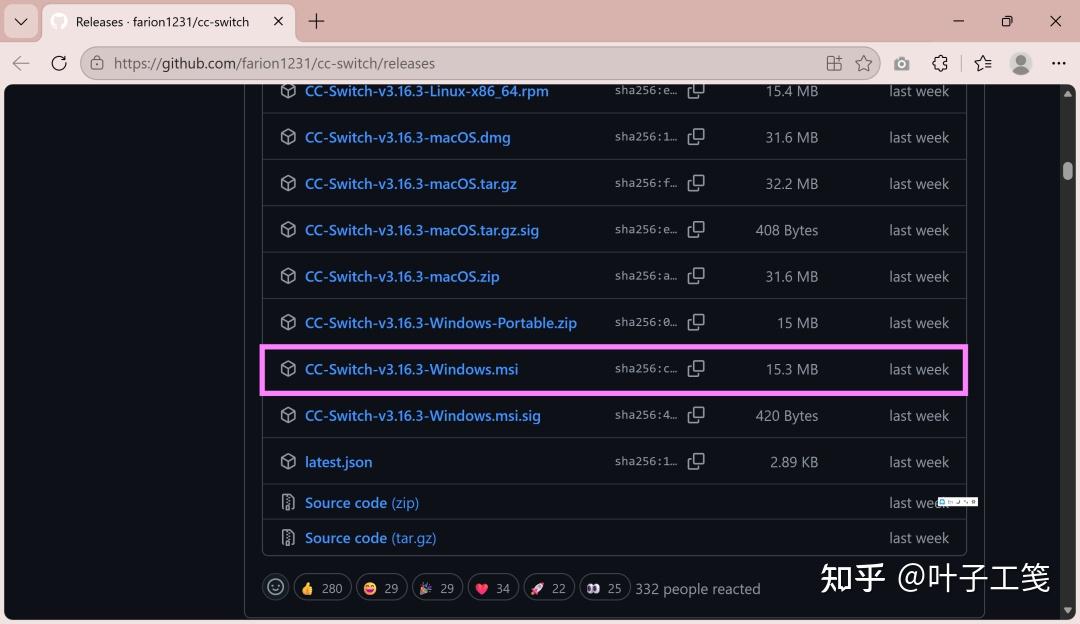
Task: Copy sha256 hash for Windows.msi
Action: click(696, 368)
